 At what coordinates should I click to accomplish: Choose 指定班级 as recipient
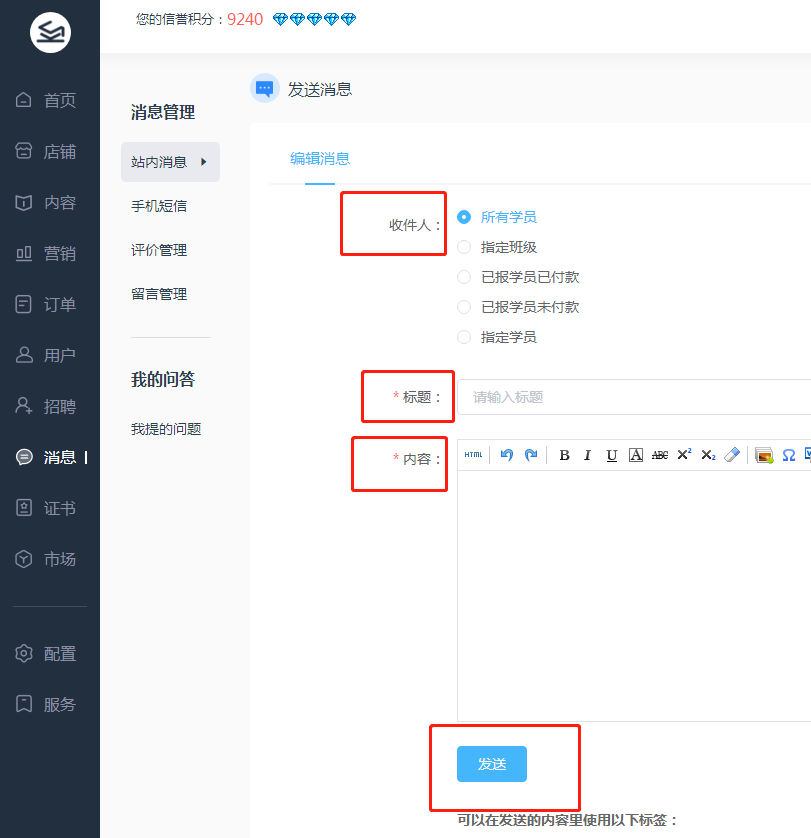click(x=464, y=247)
